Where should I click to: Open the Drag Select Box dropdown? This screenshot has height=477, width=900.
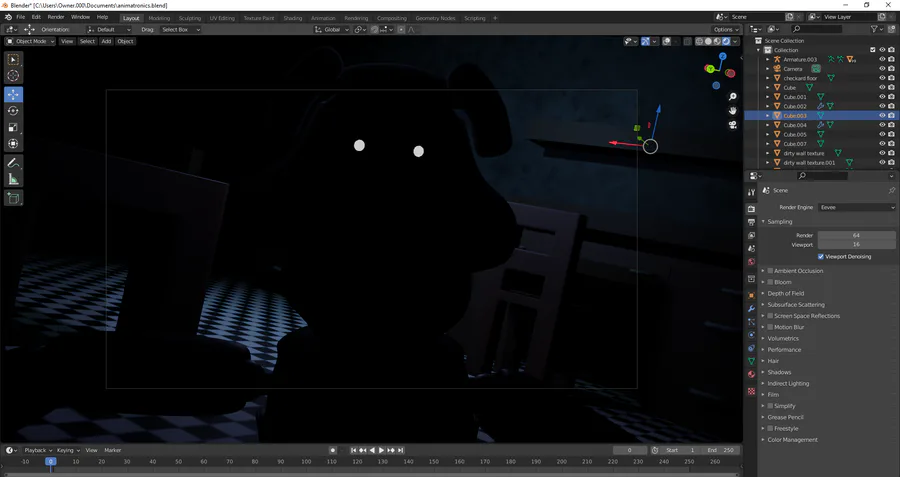click(x=180, y=29)
